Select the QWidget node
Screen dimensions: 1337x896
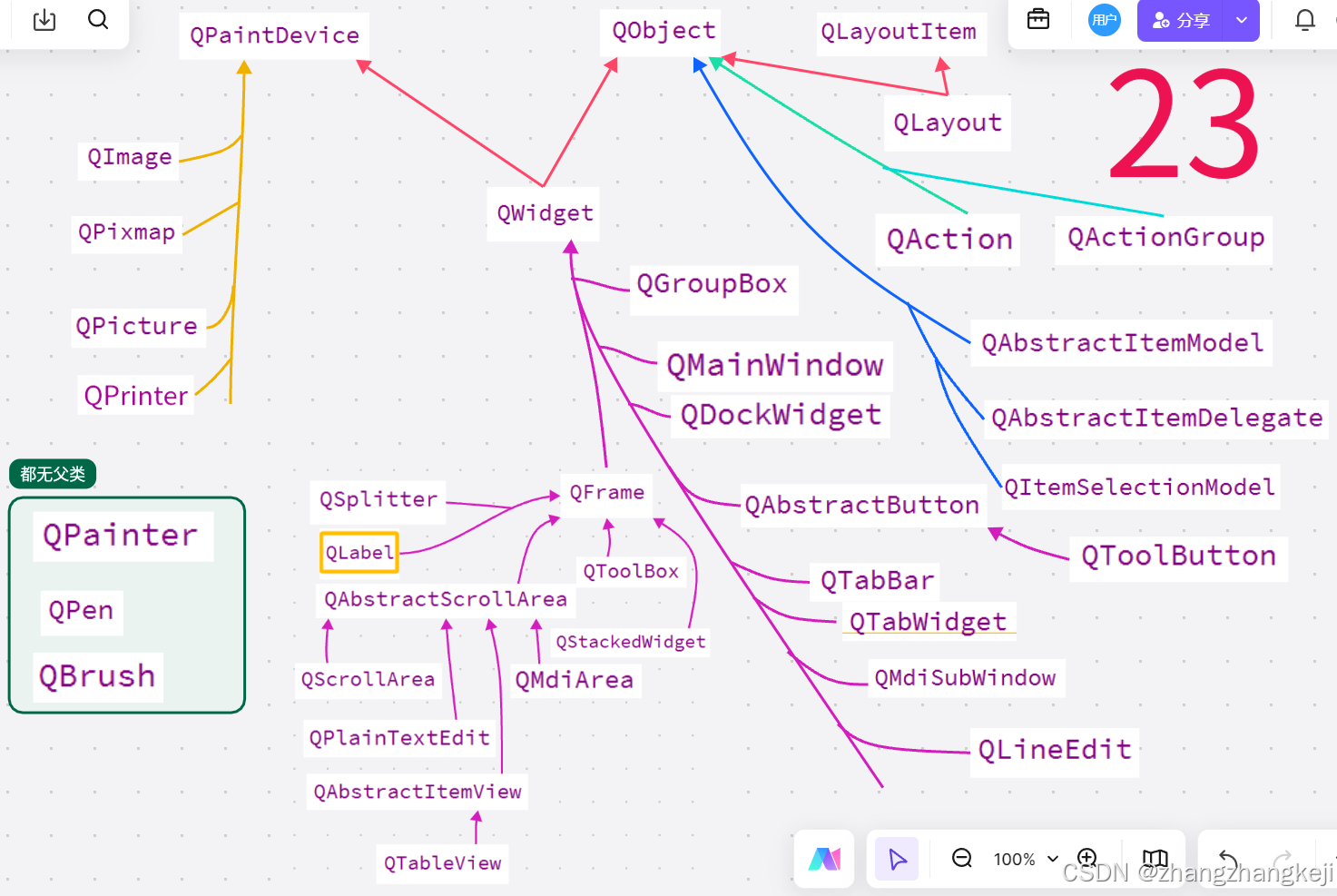[x=544, y=213]
